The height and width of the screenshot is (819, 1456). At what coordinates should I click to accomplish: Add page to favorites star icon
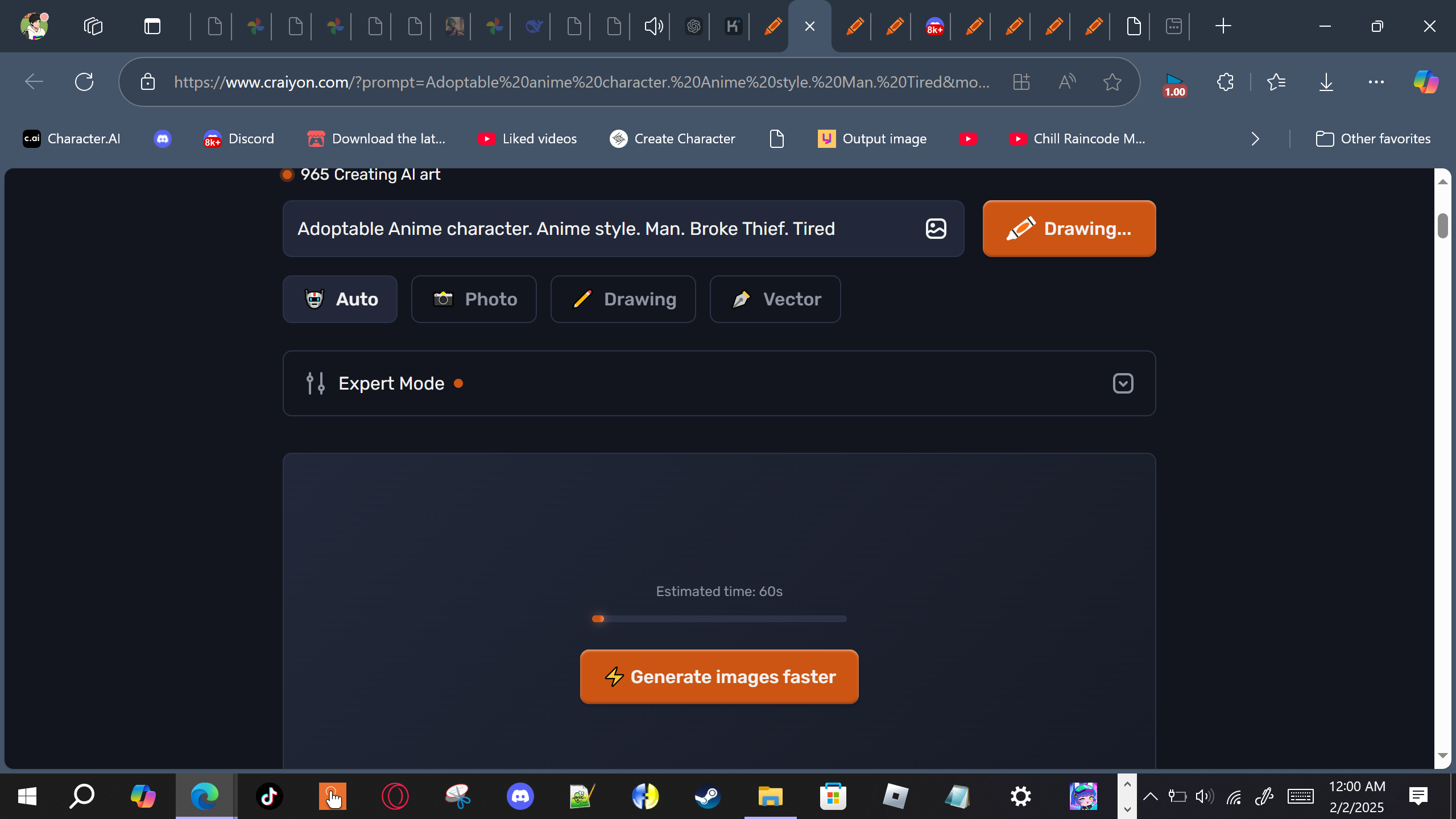(1112, 82)
